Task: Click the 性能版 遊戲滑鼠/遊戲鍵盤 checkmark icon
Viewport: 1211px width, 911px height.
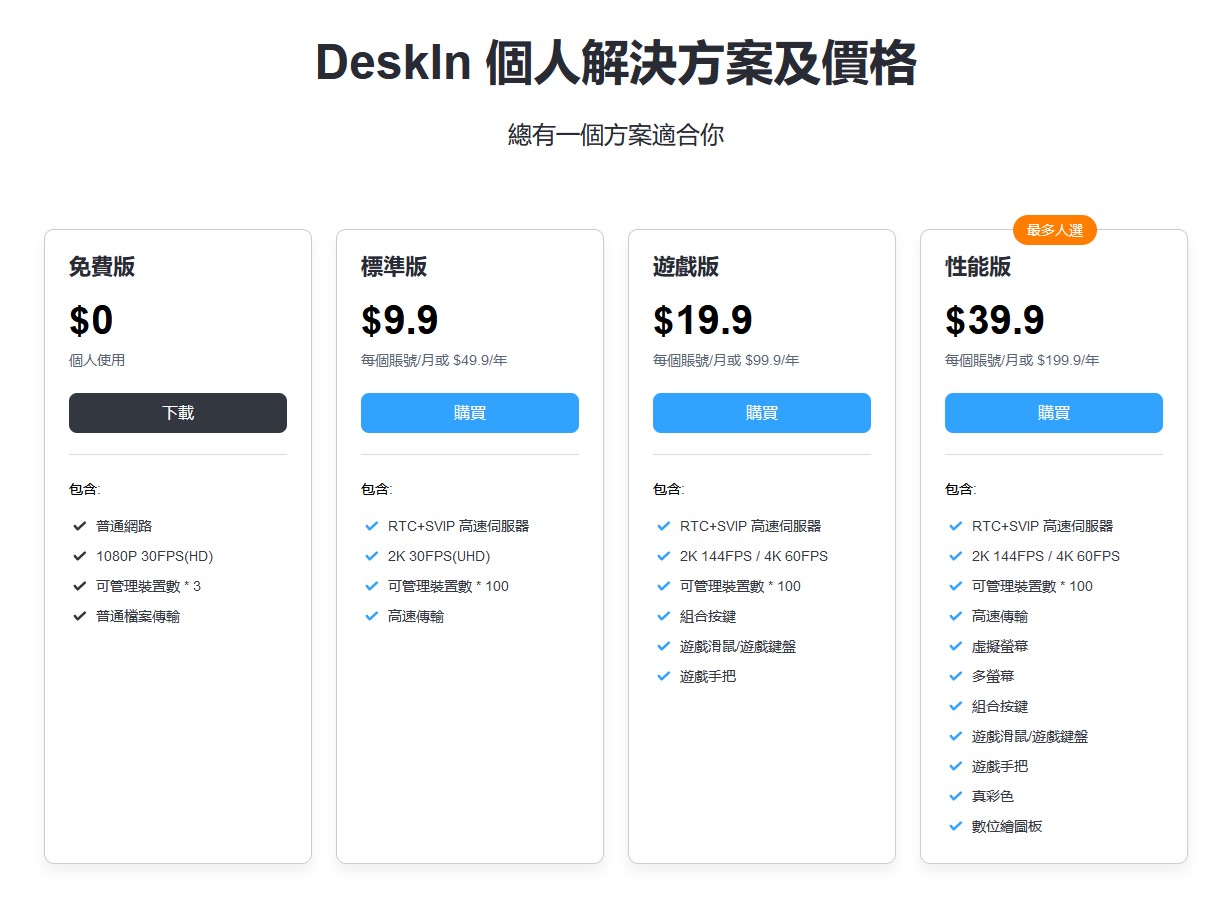Action: click(956, 736)
